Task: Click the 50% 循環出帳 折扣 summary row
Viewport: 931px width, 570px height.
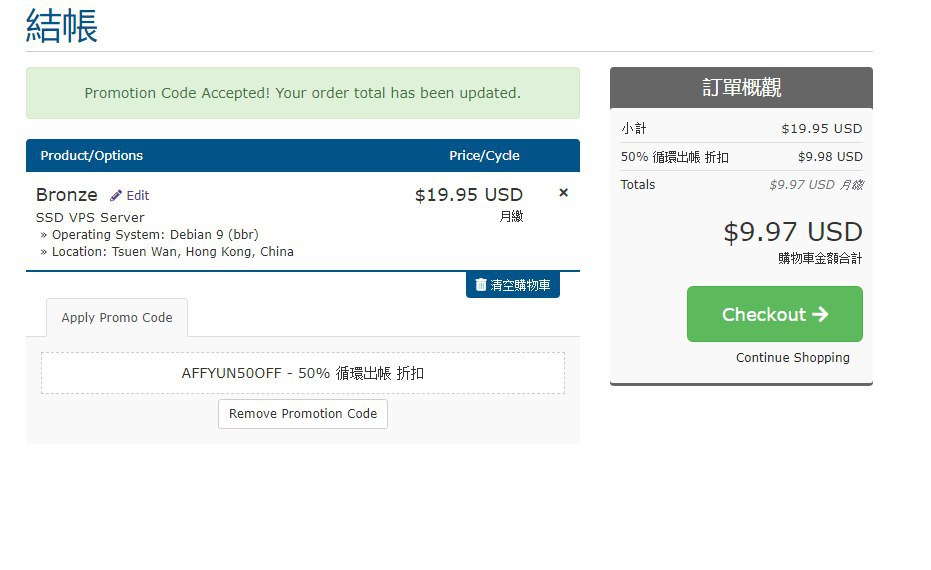Action: point(741,157)
